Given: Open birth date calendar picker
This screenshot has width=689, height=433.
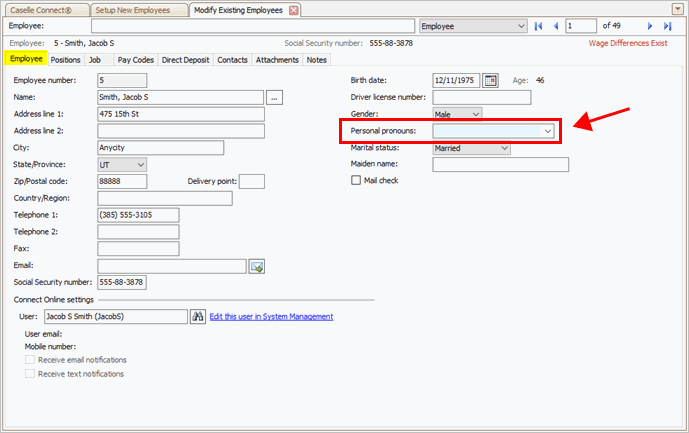Looking at the screenshot, I should (x=491, y=80).
